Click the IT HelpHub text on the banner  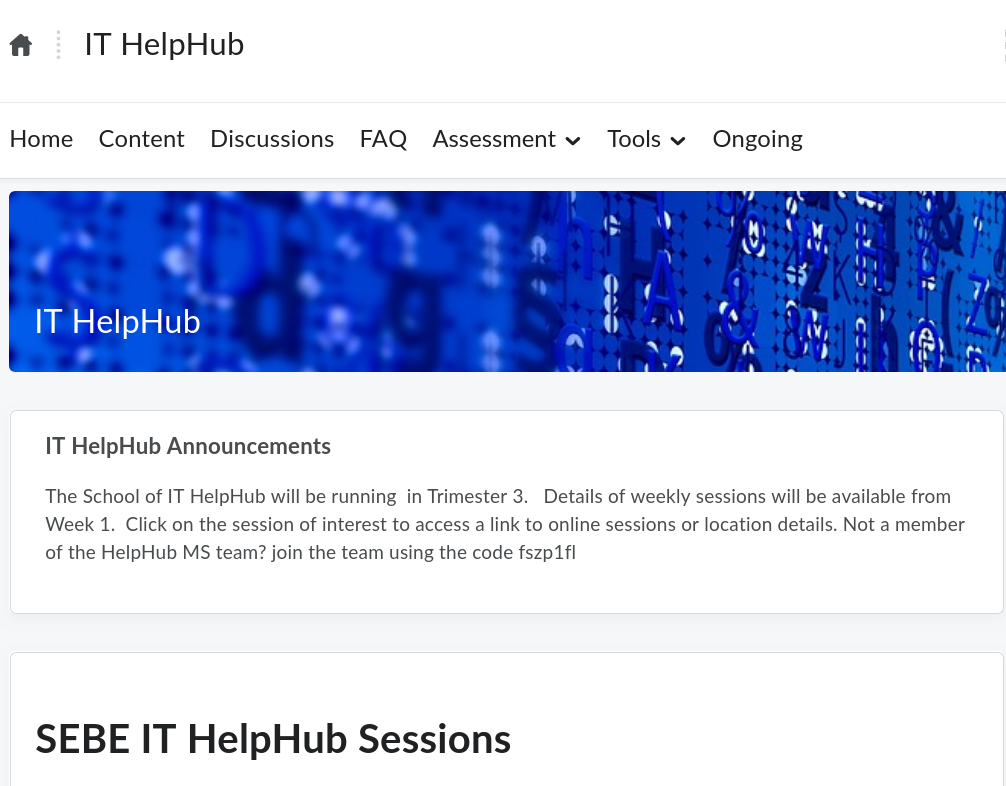[x=117, y=322]
